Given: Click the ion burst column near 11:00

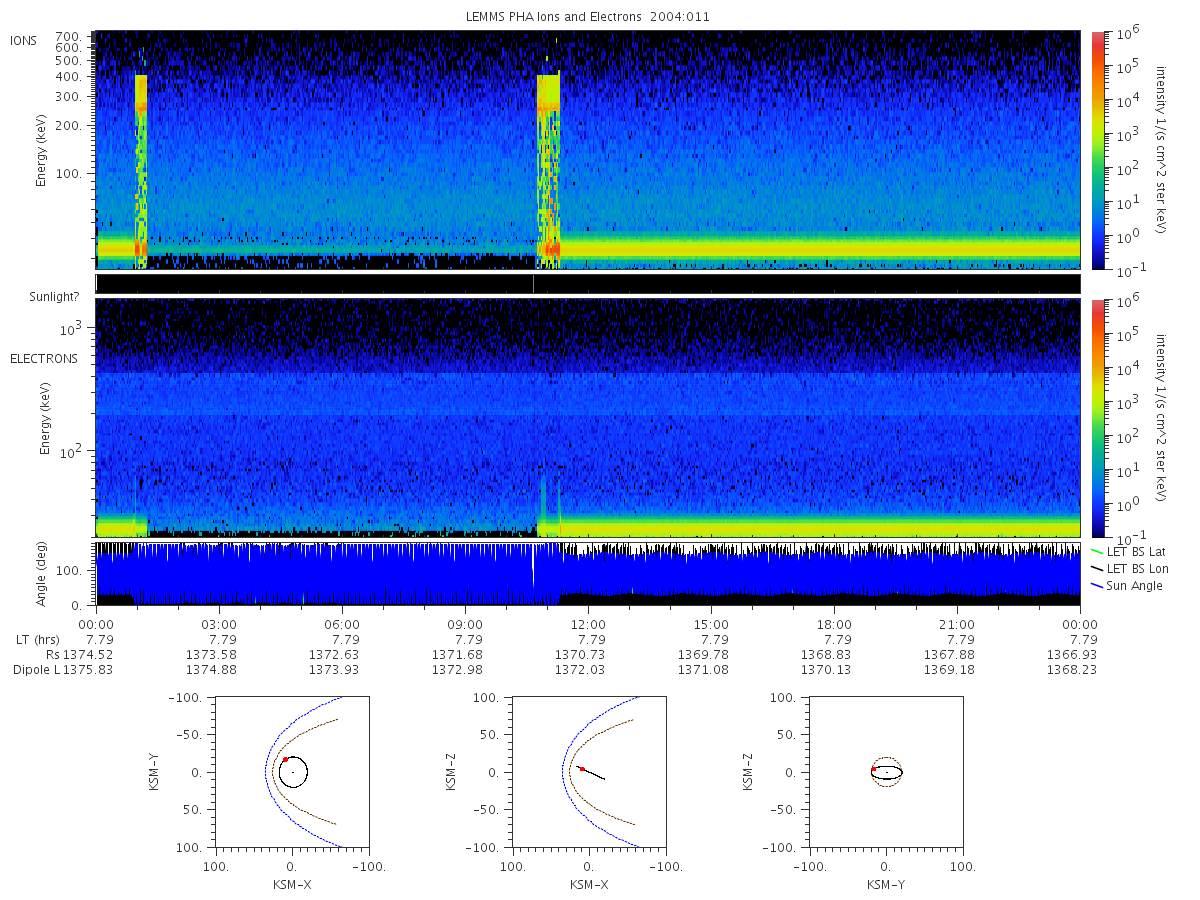Looking at the screenshot, I should (x=548, y=170).
